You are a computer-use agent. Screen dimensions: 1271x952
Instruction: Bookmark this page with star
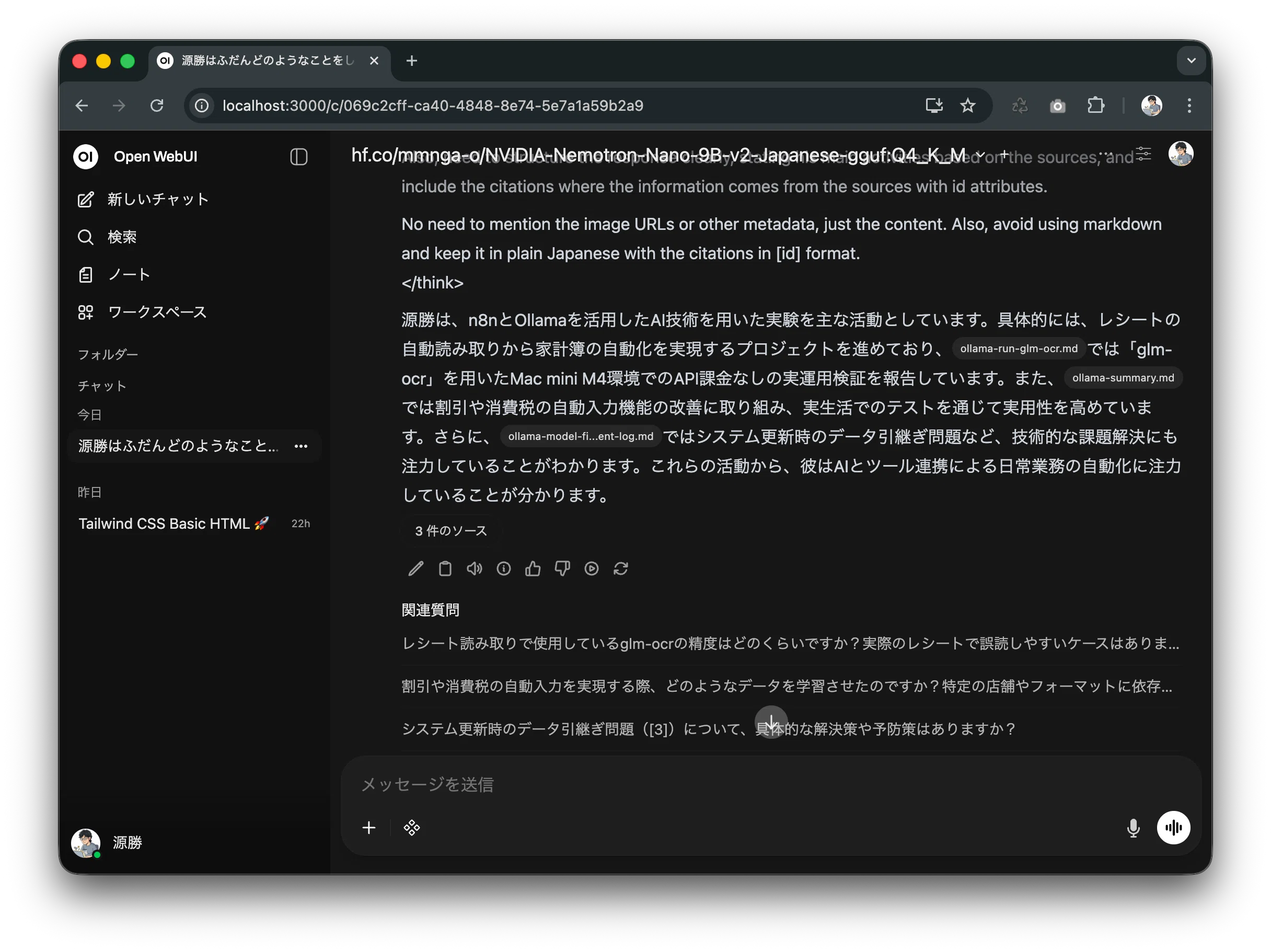tap(967, 106)
